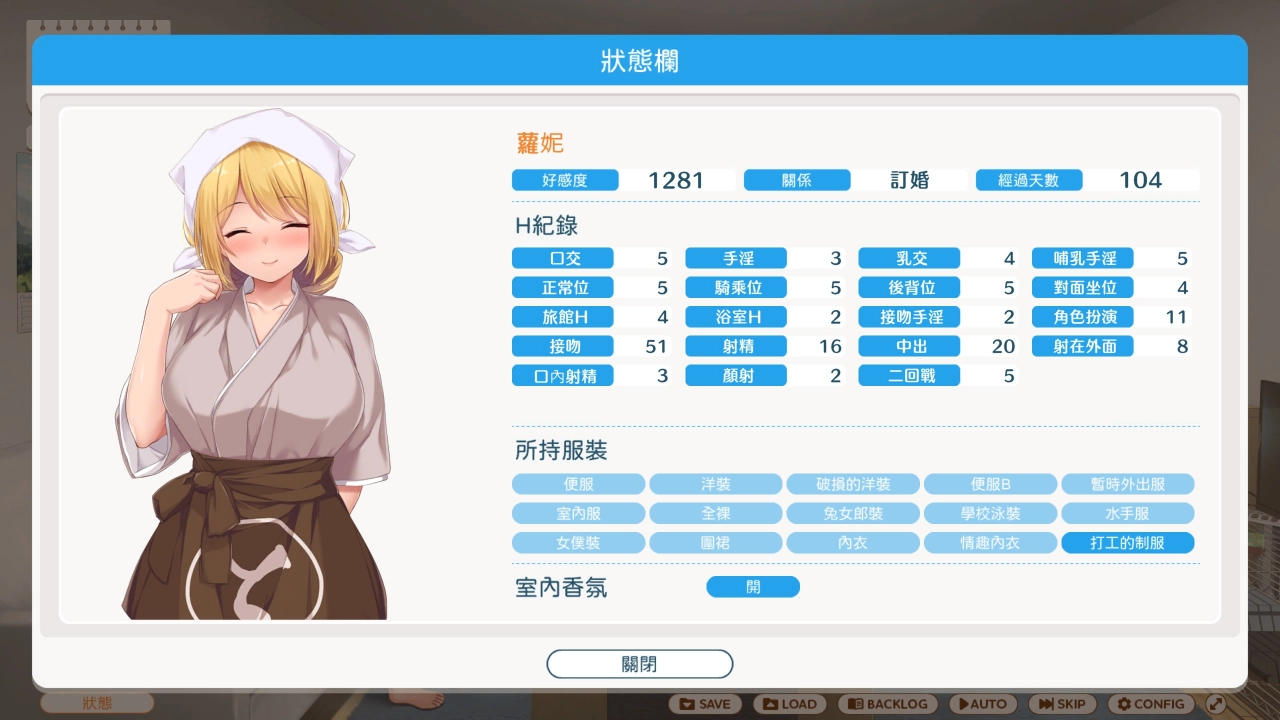Select the 便服 casual clothes option
The image size is (1280, 720).
[579, 483]
